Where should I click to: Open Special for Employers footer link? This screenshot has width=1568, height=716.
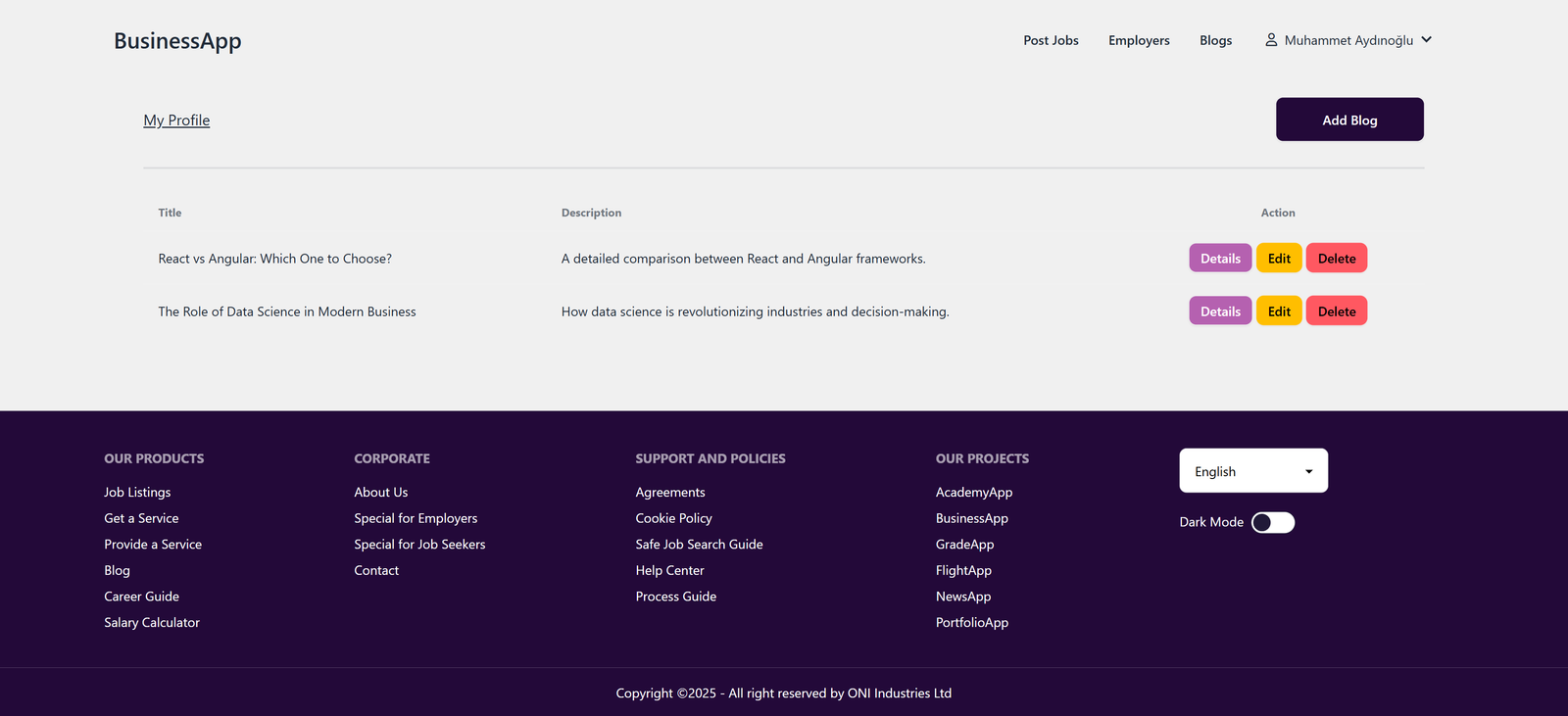point(416,518)
